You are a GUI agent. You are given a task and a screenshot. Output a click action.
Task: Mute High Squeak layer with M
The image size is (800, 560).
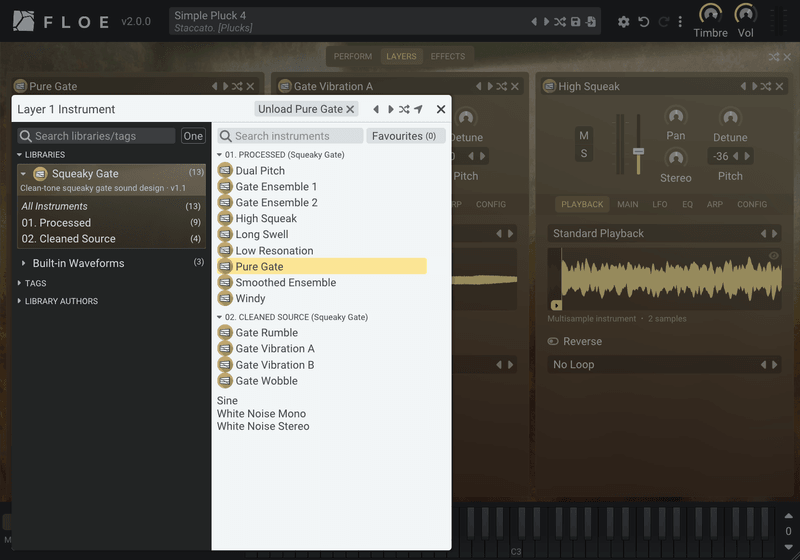point(584,136)
